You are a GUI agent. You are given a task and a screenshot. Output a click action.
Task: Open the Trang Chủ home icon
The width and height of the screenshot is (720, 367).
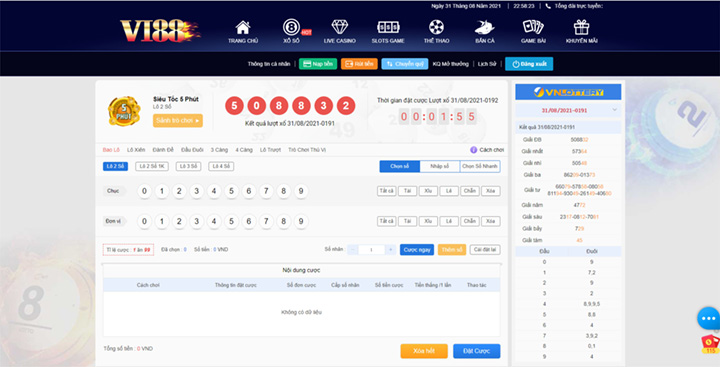pos(243,28)
